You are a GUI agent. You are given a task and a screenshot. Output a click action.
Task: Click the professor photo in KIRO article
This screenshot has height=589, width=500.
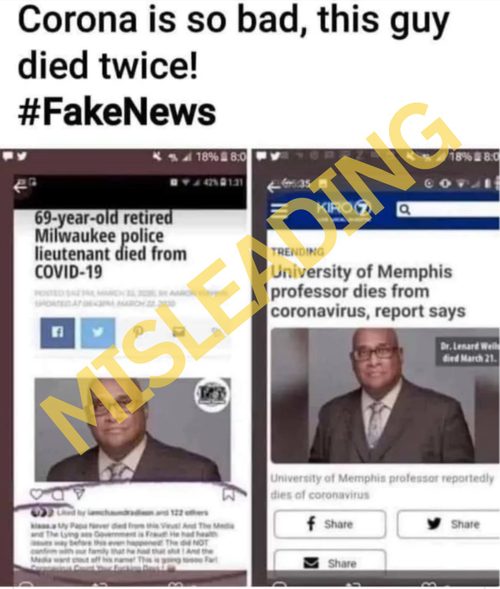(x=385, y=396)
